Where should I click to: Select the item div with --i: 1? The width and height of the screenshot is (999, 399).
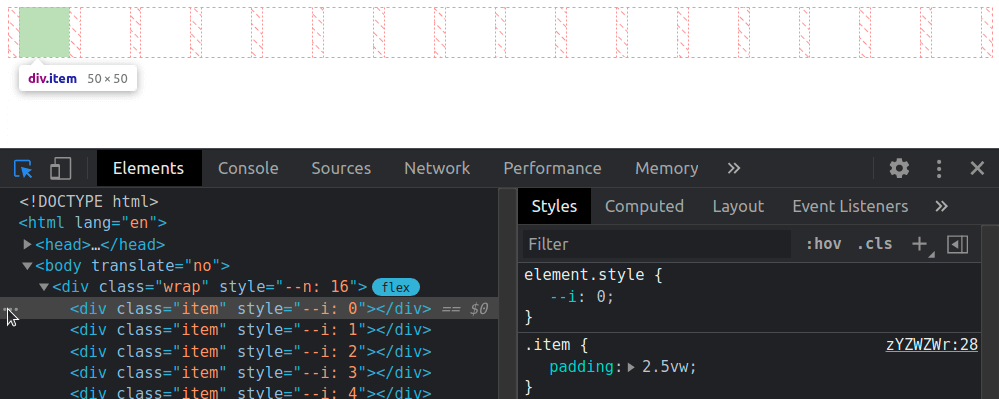(x=251, y=330)
